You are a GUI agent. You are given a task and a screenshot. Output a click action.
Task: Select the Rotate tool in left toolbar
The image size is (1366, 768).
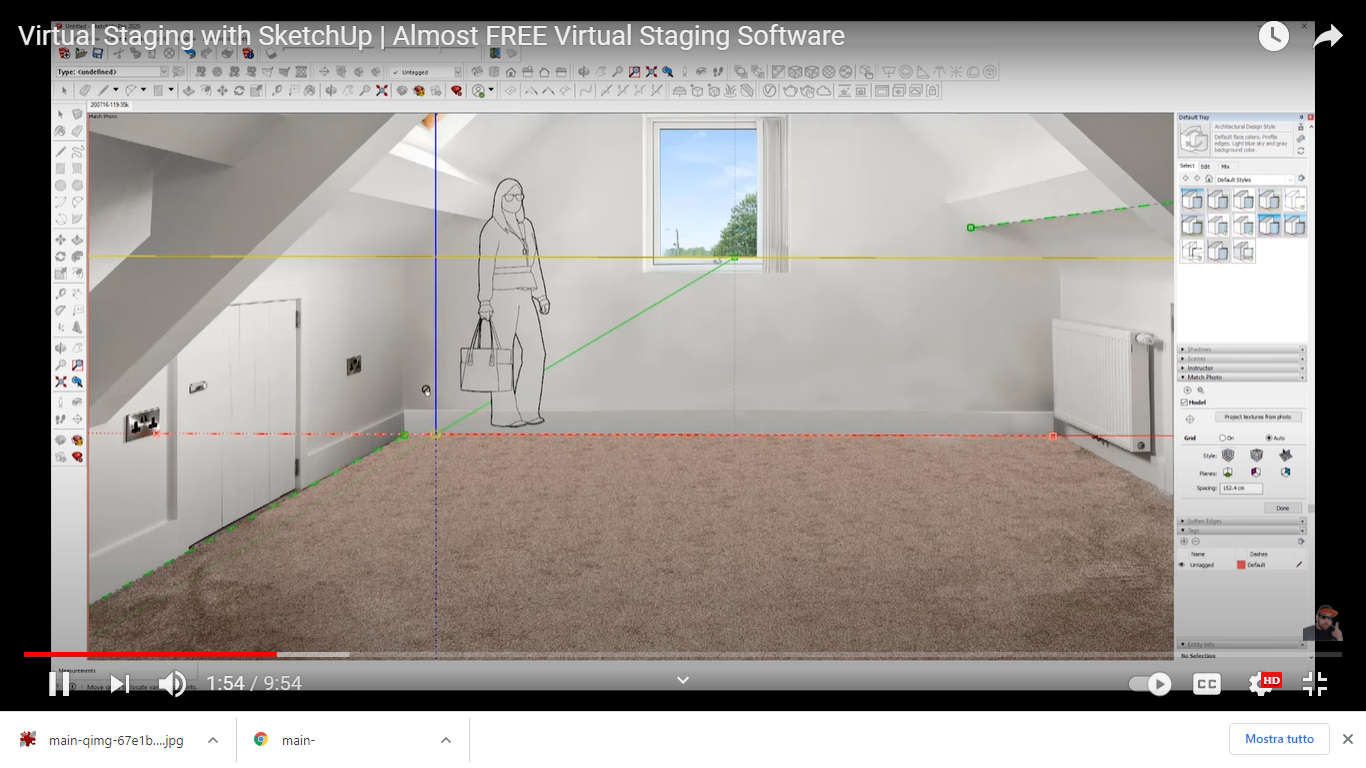60,257
